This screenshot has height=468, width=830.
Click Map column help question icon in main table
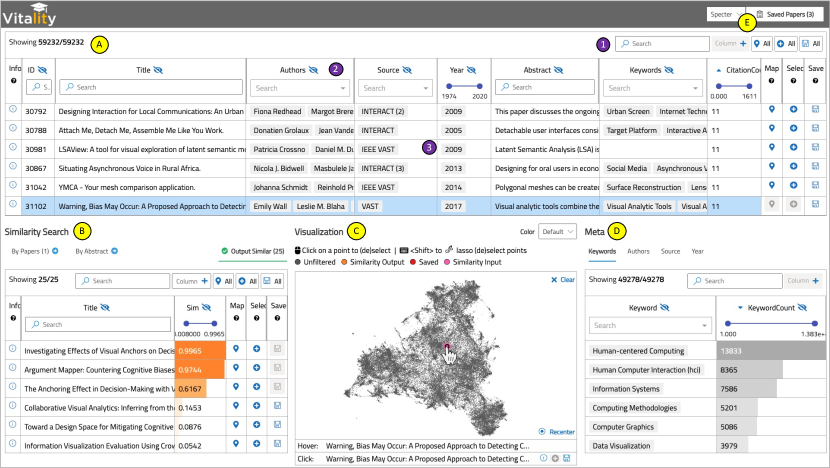click(x=771, y=81)
